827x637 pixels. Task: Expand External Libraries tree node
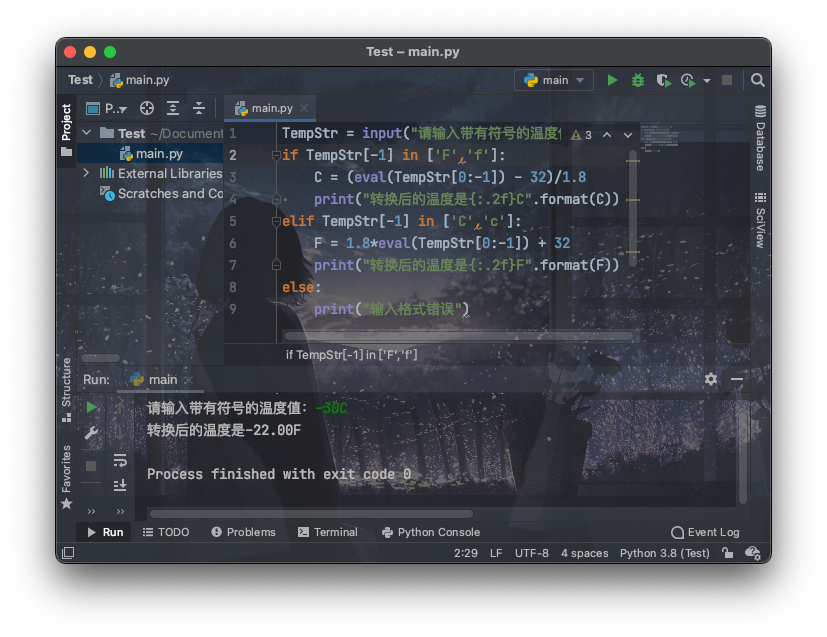pos(87,173)
